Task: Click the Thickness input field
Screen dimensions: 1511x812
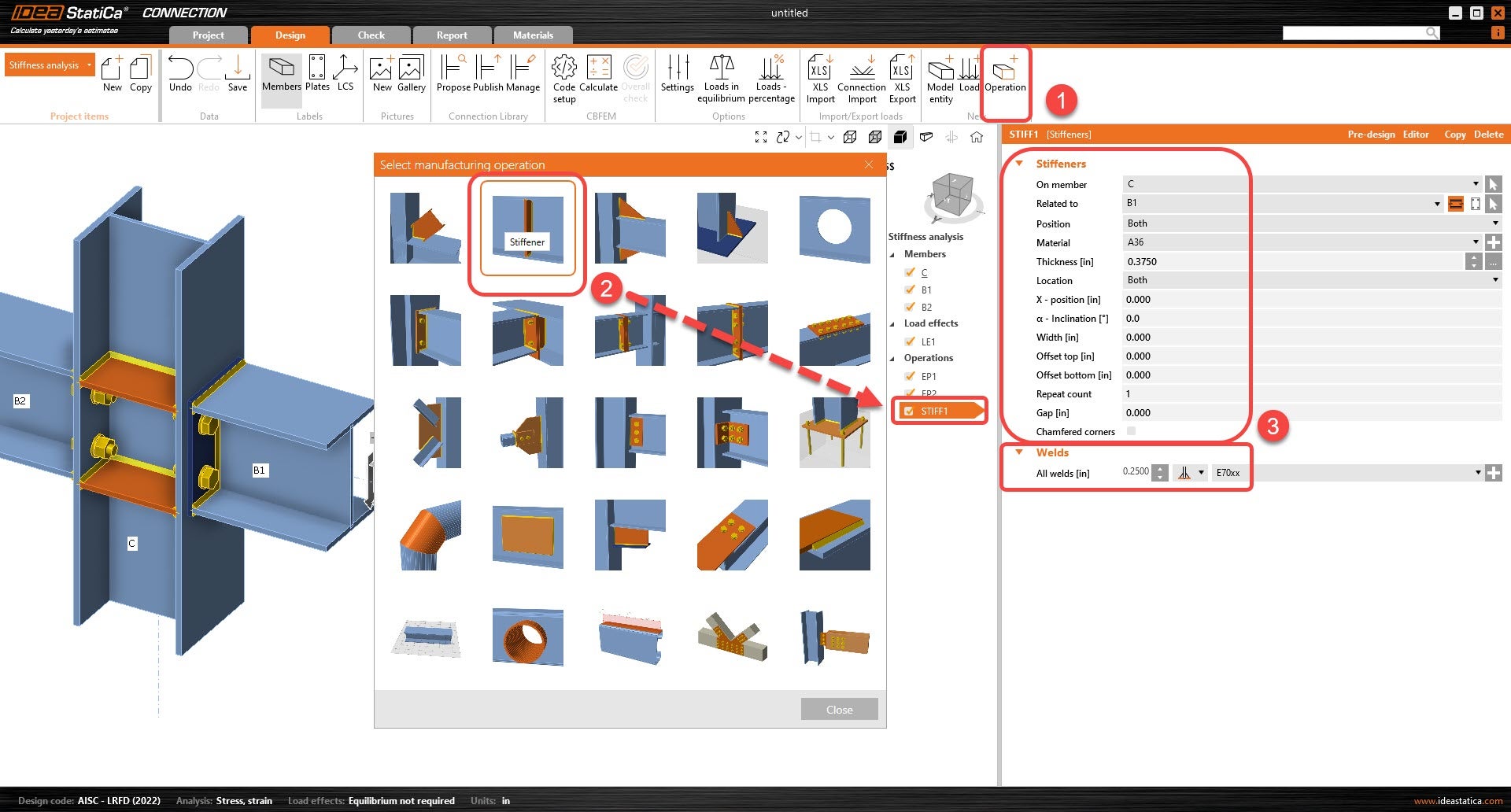Action: [1291, 261]
